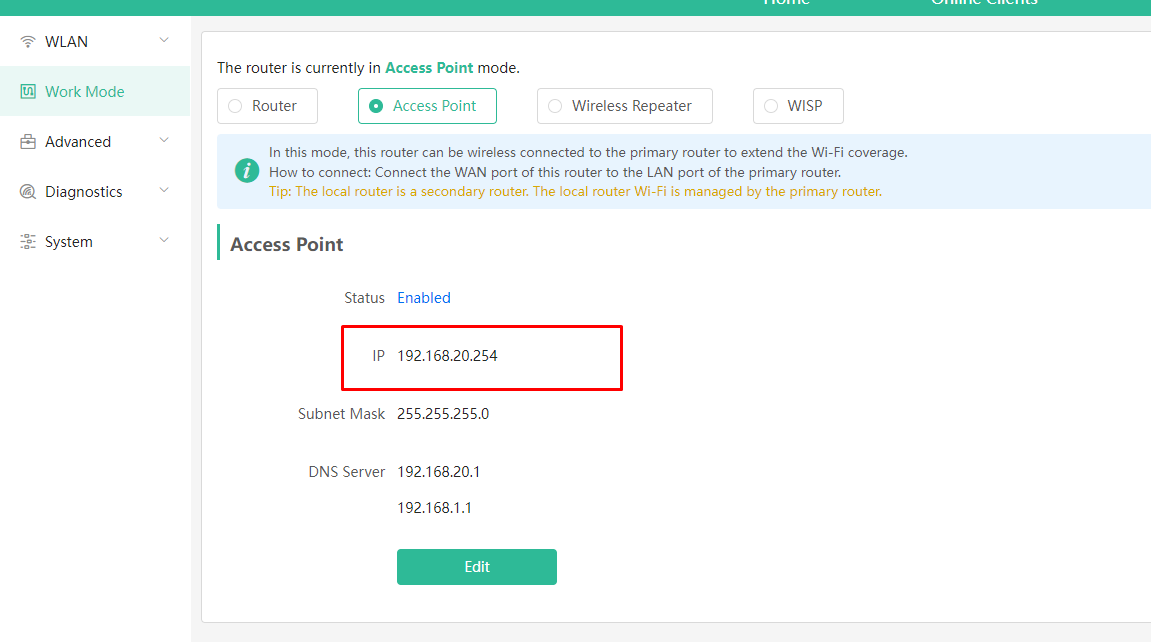Click the IP address 192.168.20.254 value
Screen dimensions: 1151x642
[x=447, y=356]
